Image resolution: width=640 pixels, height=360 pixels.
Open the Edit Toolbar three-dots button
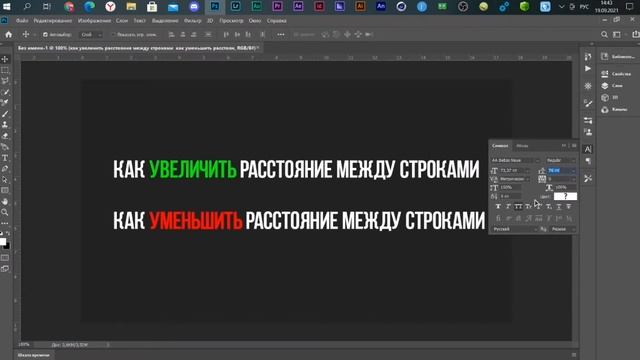pyautogui.click(x=5, y=223)
